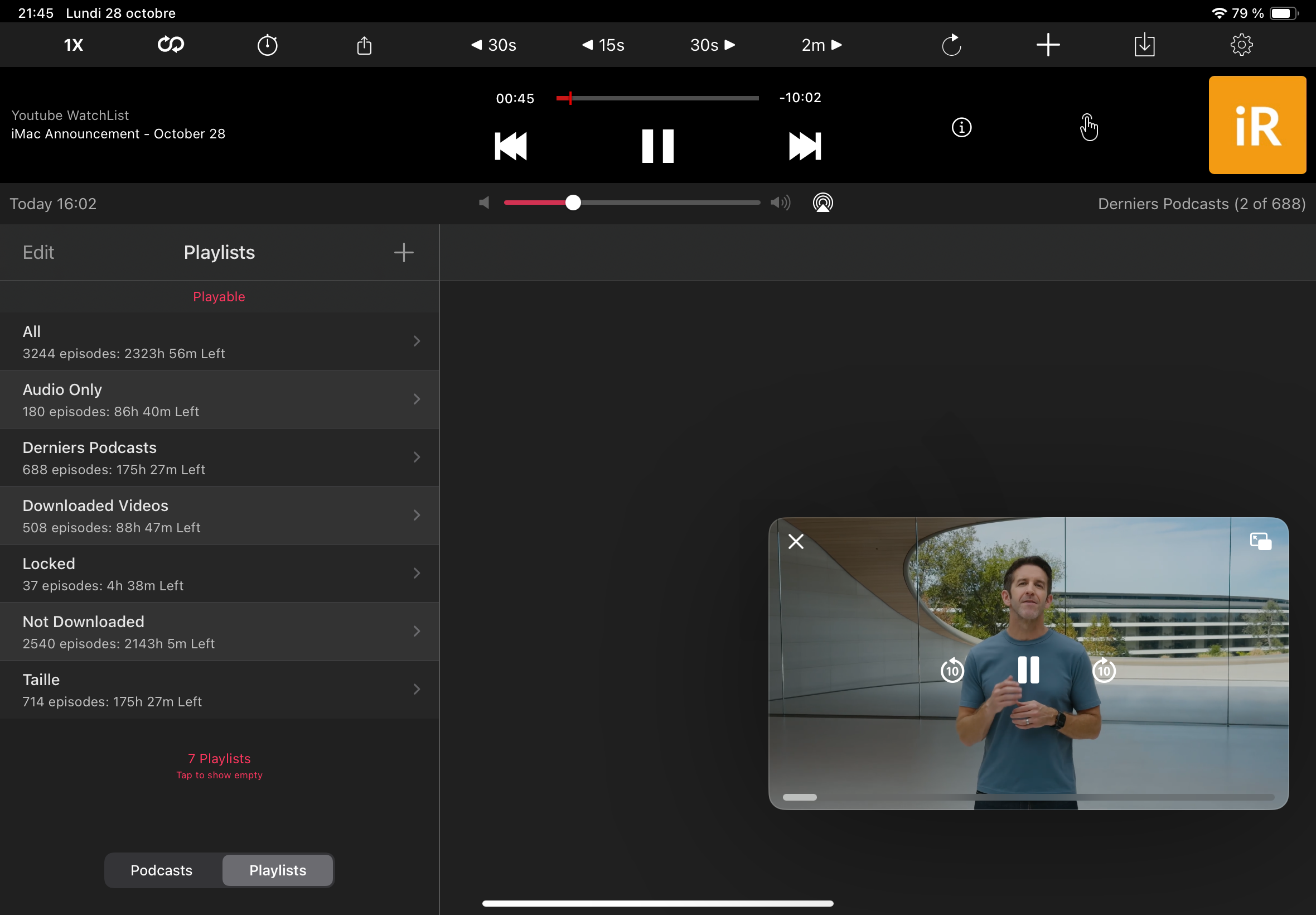Toggle Playable filter in playlists

click(219, 296)
